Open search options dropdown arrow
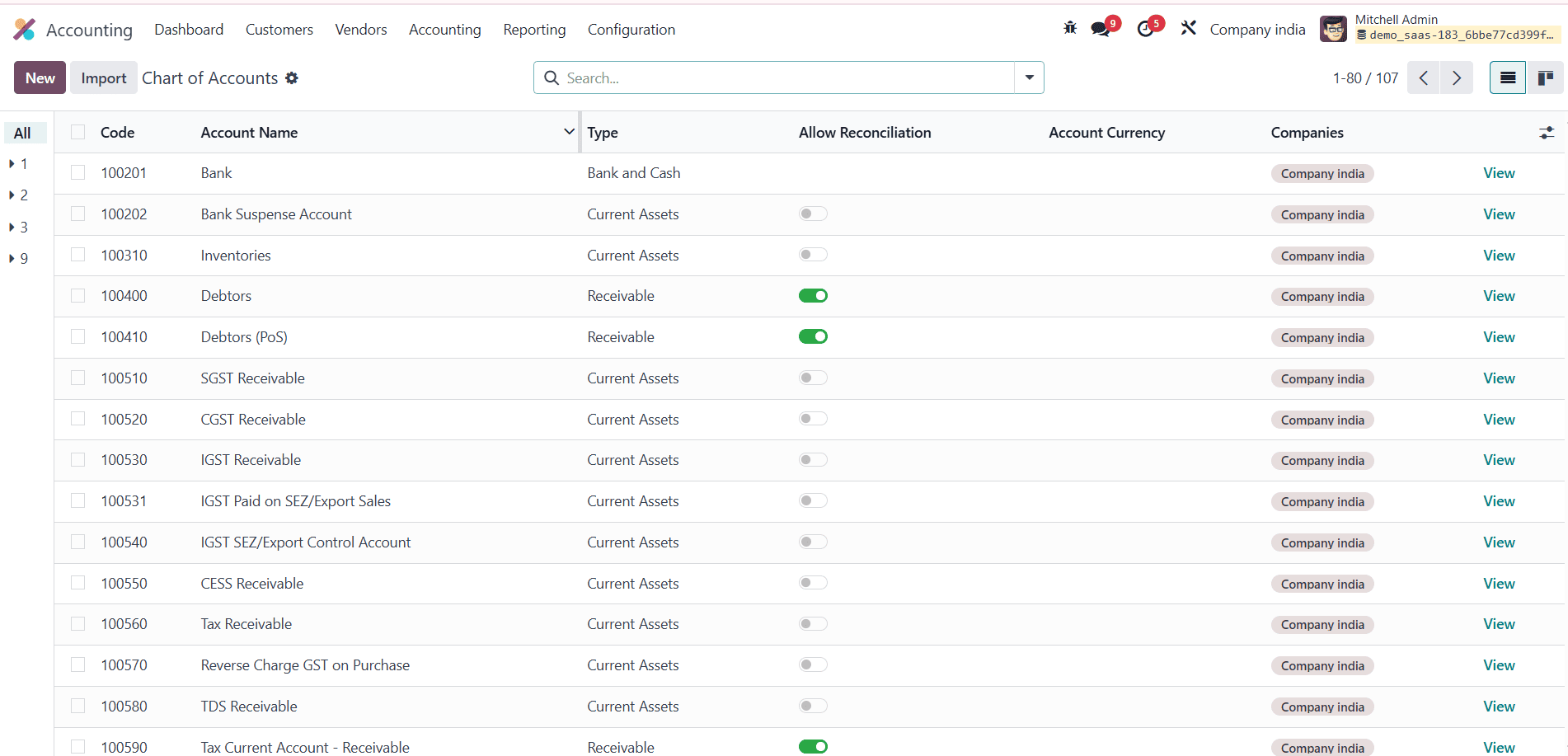The height and width of the screenshot is (756, 1568). (x=1030, y=77)
